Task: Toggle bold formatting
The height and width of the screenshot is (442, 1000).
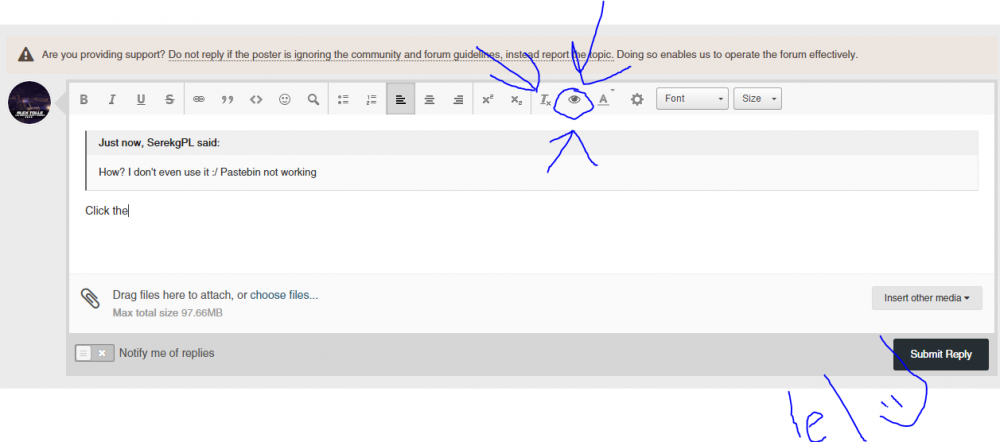Action: point(84,99)
